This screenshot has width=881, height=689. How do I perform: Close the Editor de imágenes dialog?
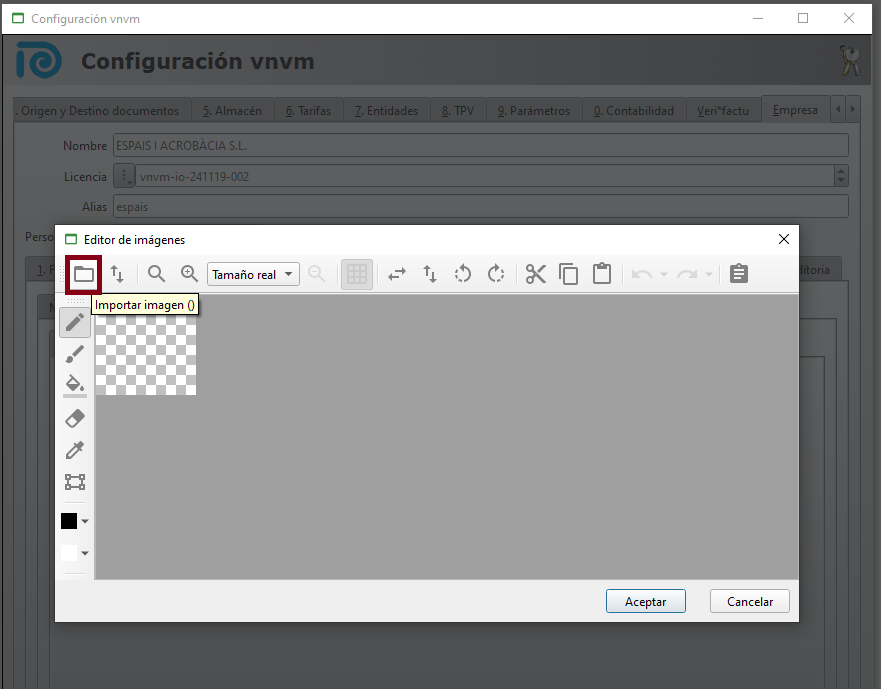[783, 240]
